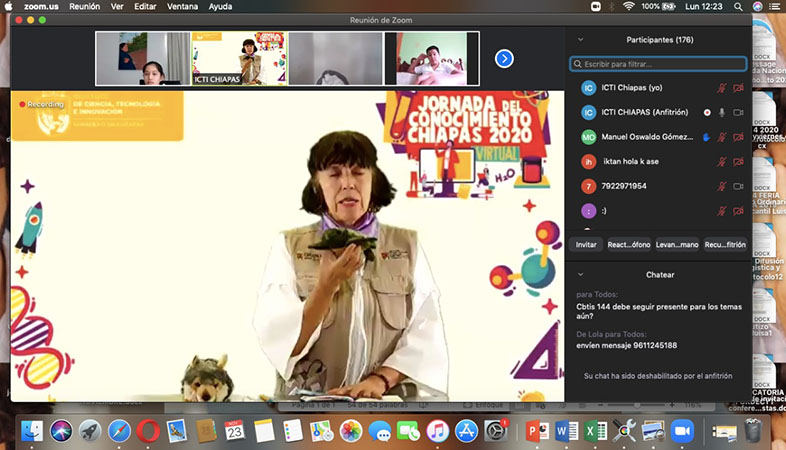Open the zoom.us application menu

(x=41, y=7)
